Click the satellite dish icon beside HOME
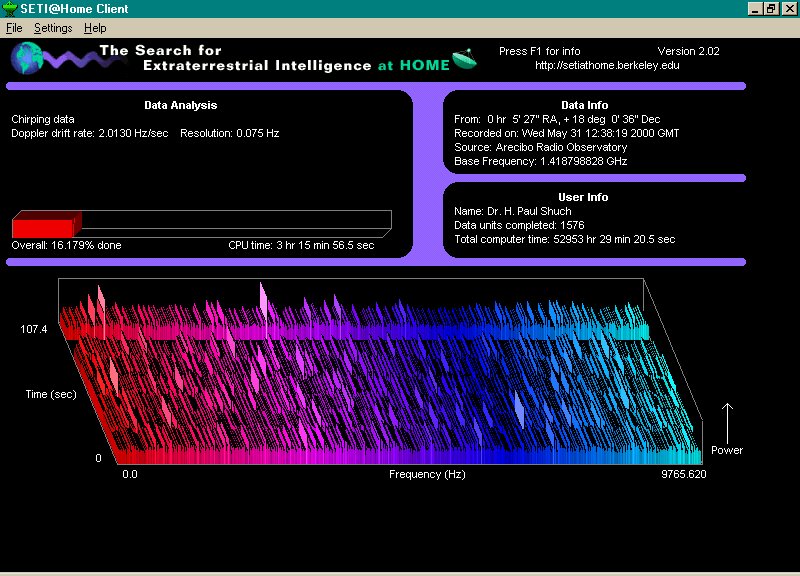This screenshot has width=800, height=576. [464, 59]
